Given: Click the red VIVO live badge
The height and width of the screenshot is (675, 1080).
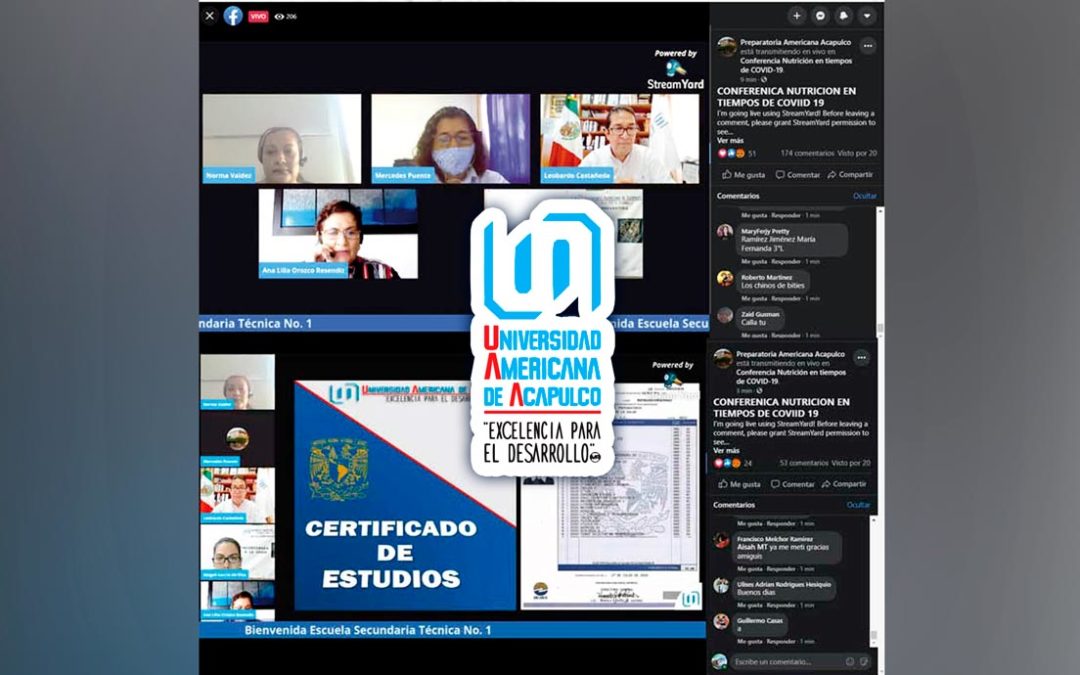Looking at the screenshot, I should (258, 16).
